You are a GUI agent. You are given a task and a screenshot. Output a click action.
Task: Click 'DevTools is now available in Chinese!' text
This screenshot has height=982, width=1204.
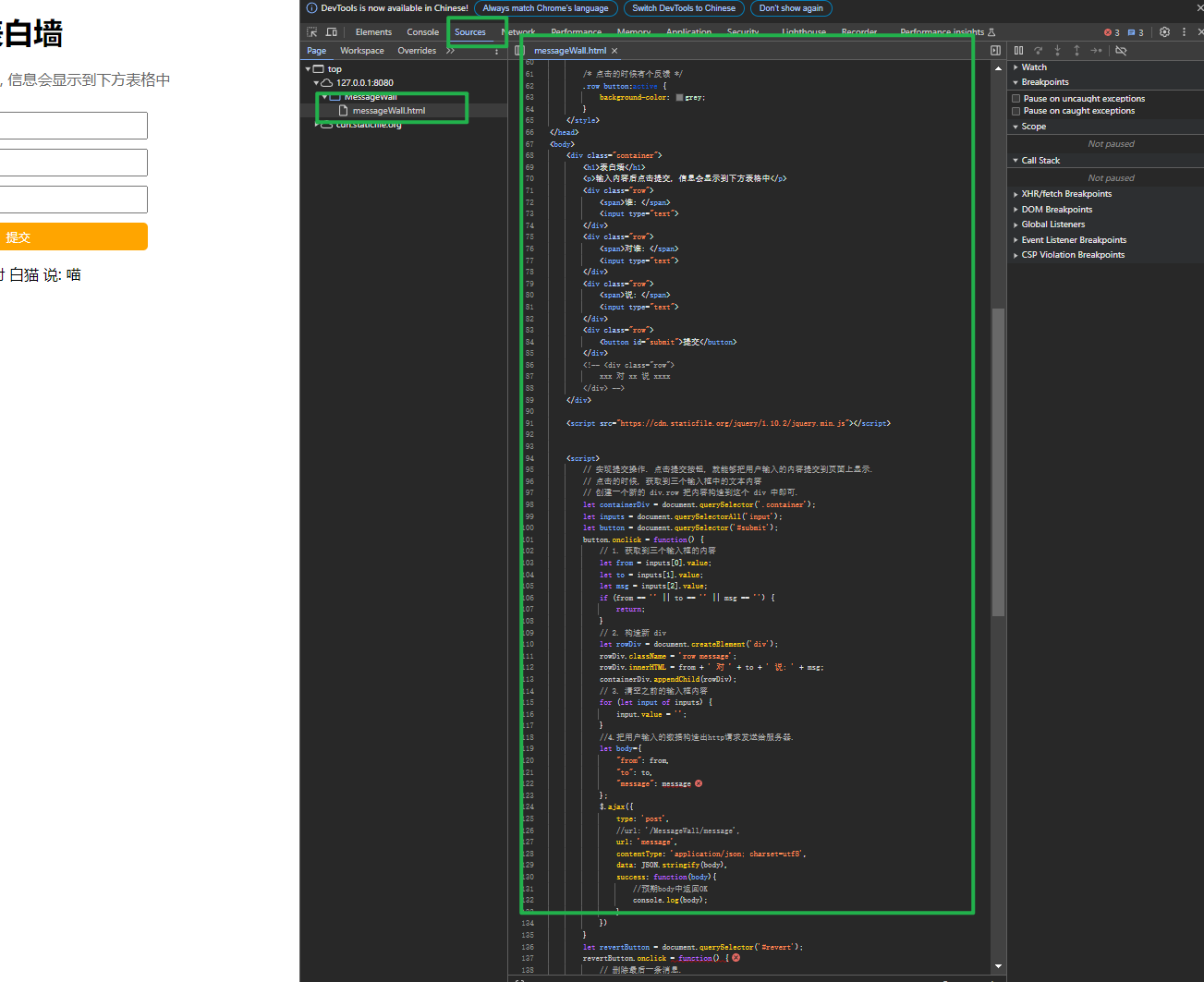[x=395, y=8]
